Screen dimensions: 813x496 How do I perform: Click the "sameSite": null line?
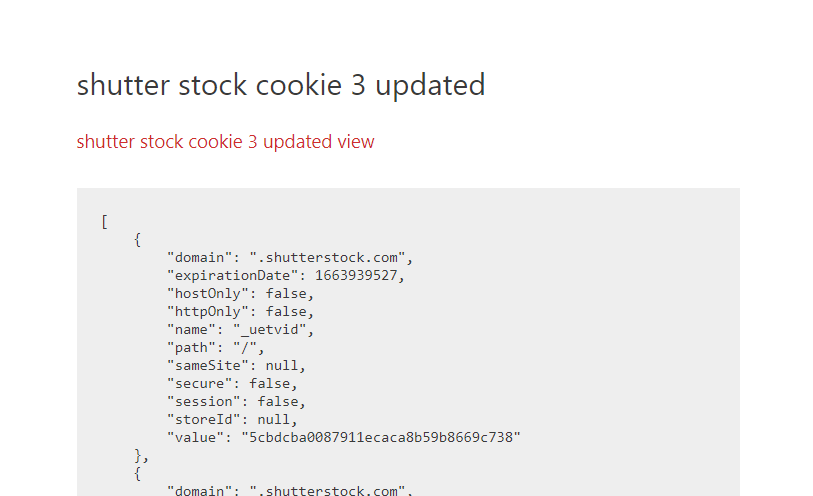point(236,365)
